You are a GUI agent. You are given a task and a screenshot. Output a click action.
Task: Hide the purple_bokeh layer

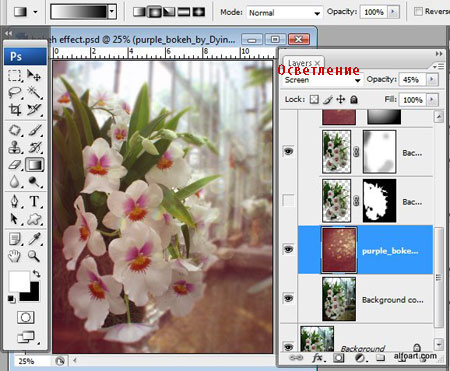(x=288, y=249)
